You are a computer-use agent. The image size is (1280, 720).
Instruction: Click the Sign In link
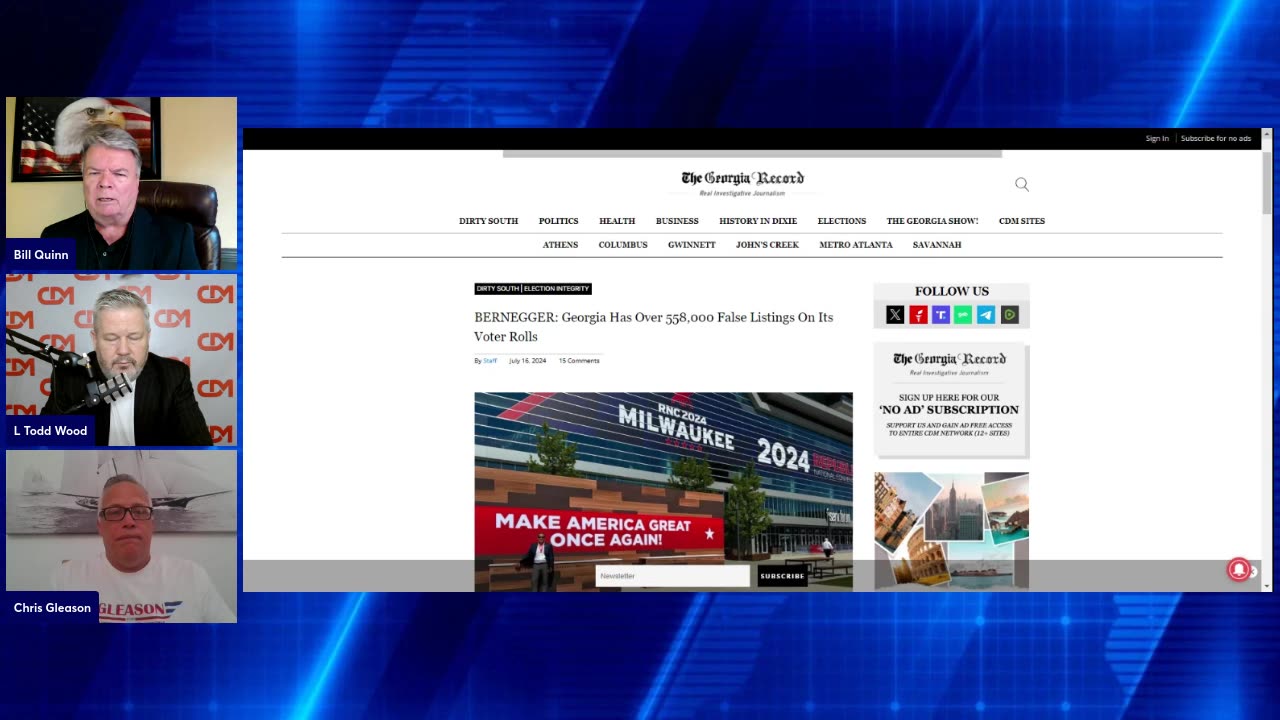[x=1156, y=139]
